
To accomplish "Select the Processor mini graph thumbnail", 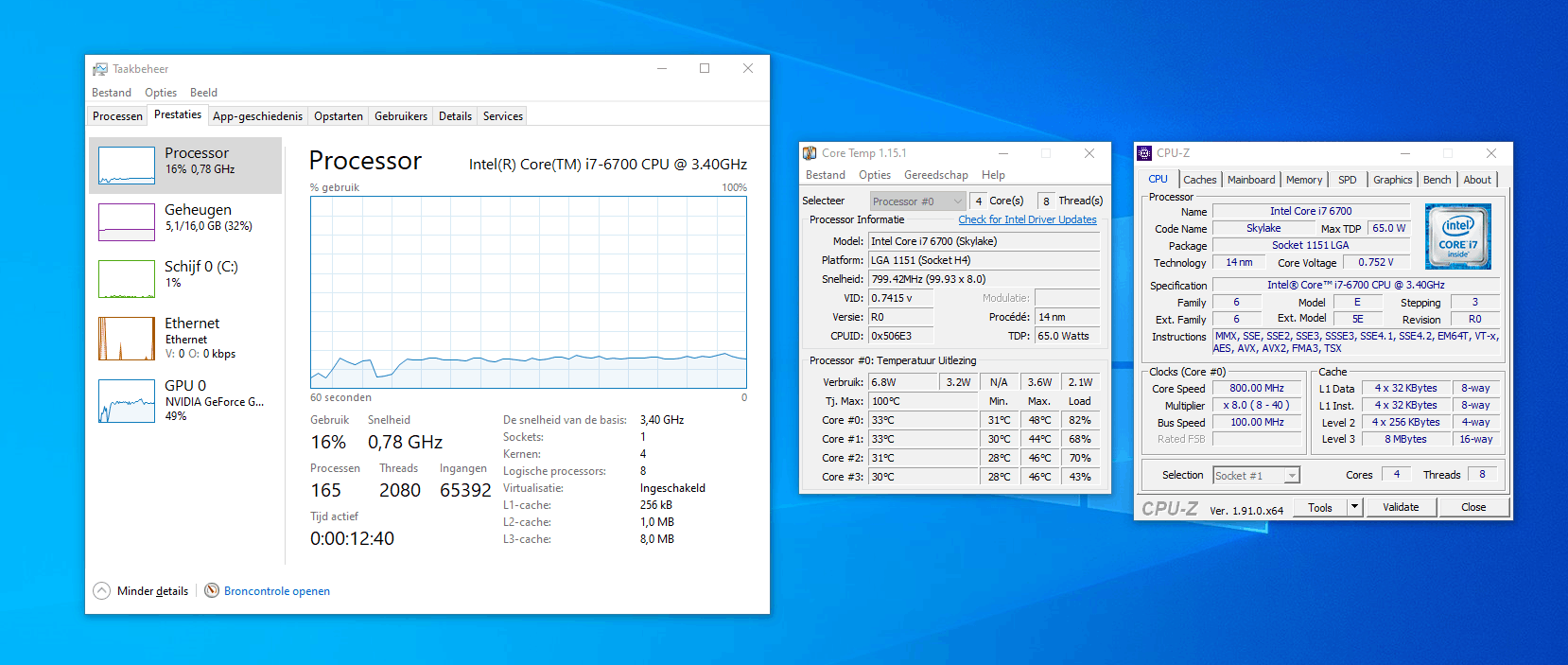I will 127,166.
